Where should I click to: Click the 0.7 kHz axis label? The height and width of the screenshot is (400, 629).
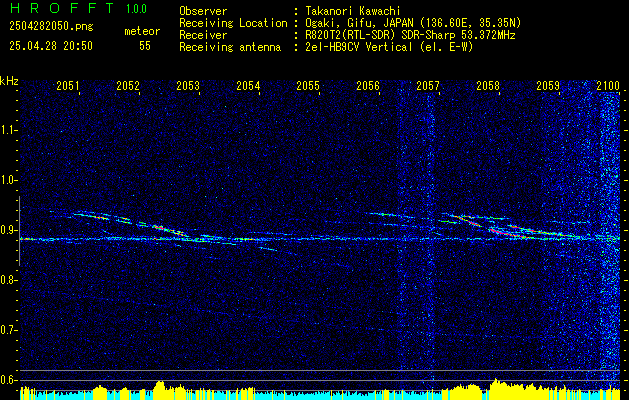point(8,330)
